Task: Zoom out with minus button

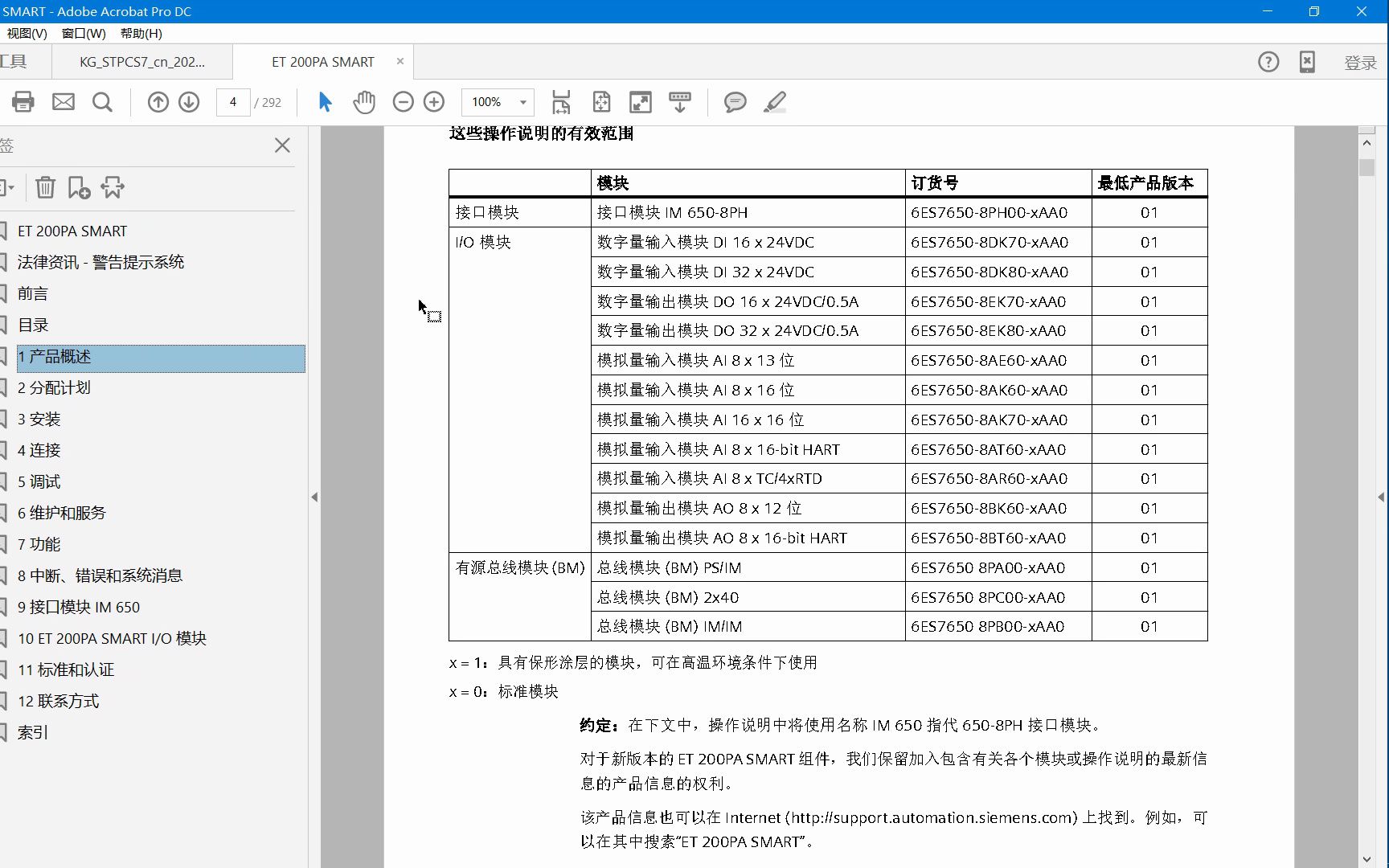Action: click(404, 102)
